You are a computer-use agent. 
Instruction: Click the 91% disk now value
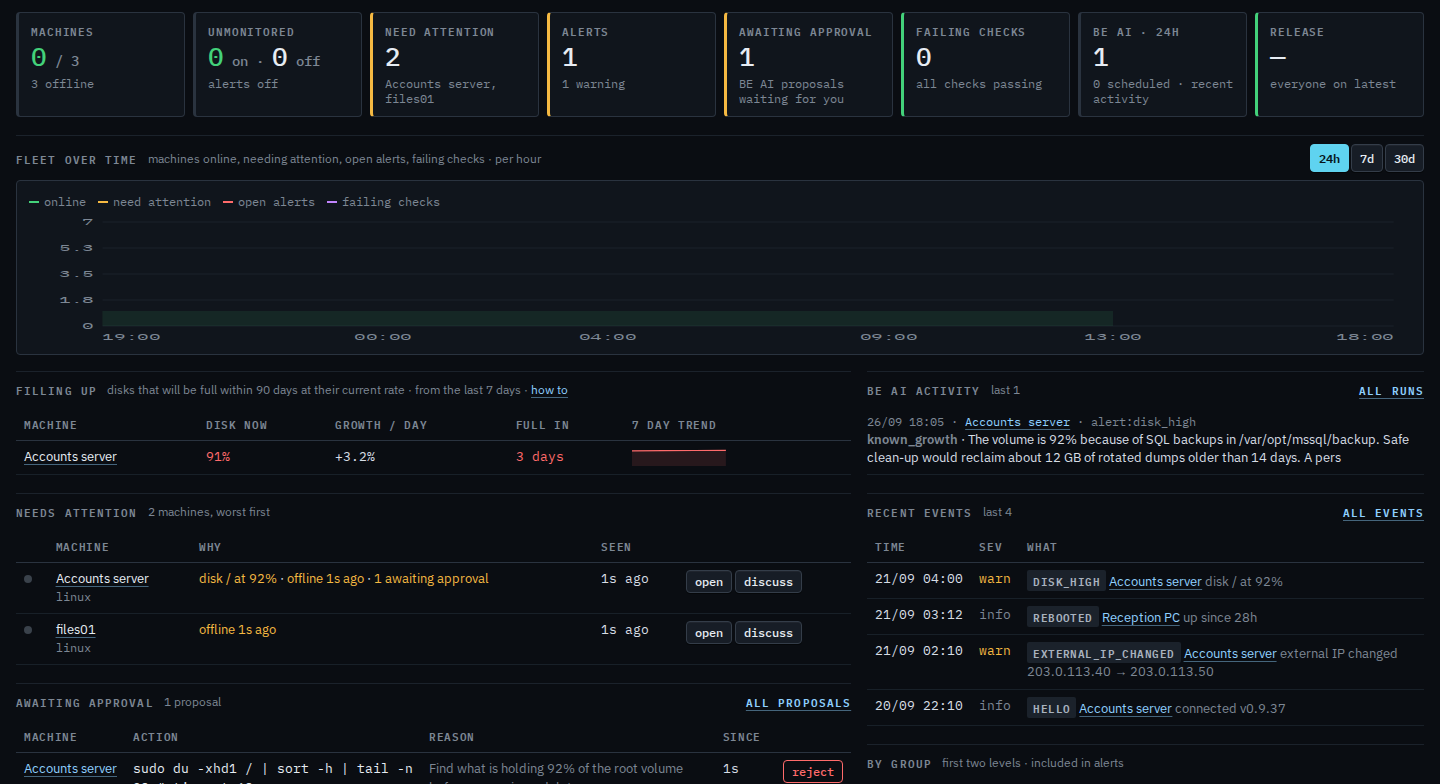(x=218, y=457)
